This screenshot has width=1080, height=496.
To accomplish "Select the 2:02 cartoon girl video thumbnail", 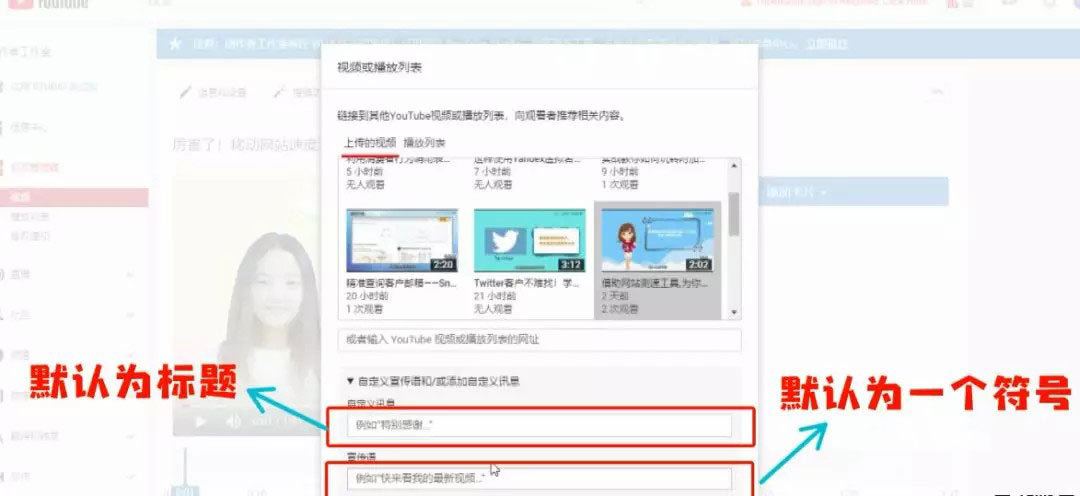I will [x=657, y=240].
